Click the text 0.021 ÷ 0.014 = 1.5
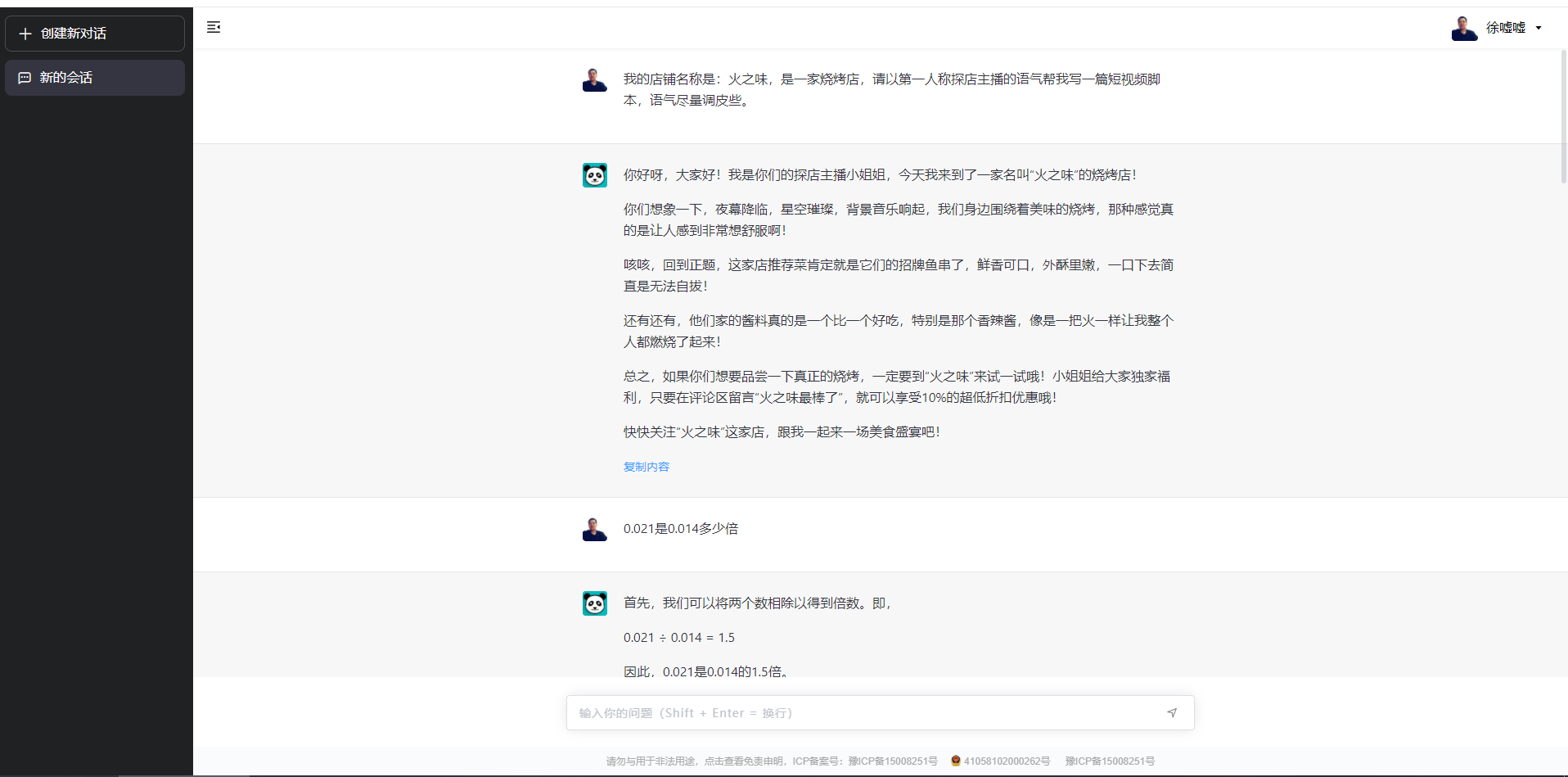 point(679,638)
